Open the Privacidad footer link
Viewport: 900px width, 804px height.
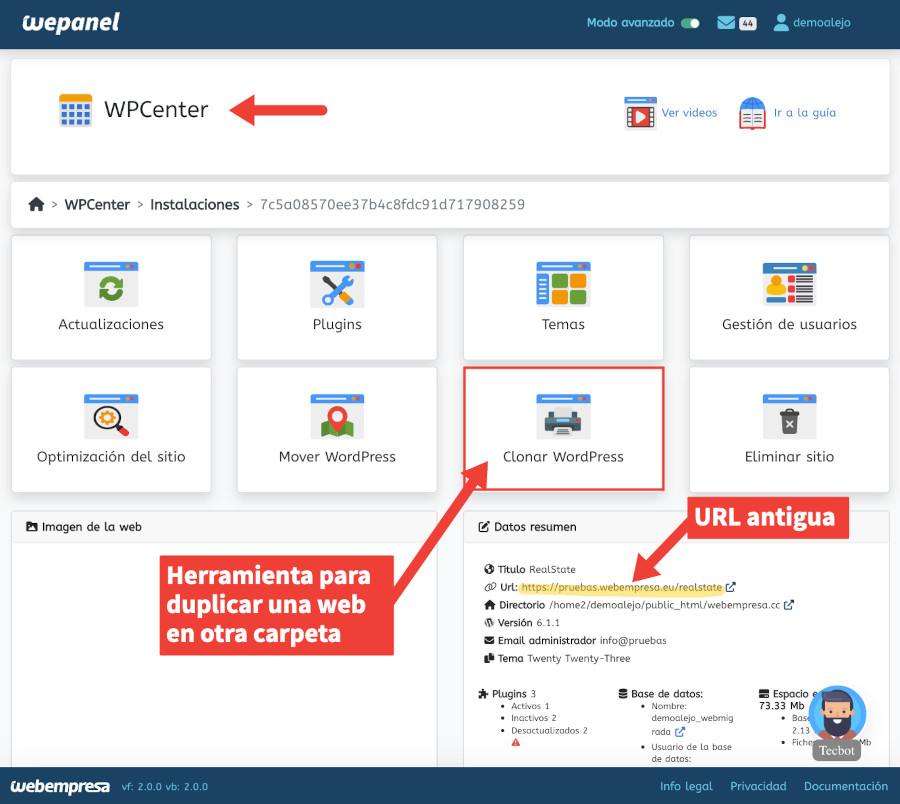[x=758, y=786]
